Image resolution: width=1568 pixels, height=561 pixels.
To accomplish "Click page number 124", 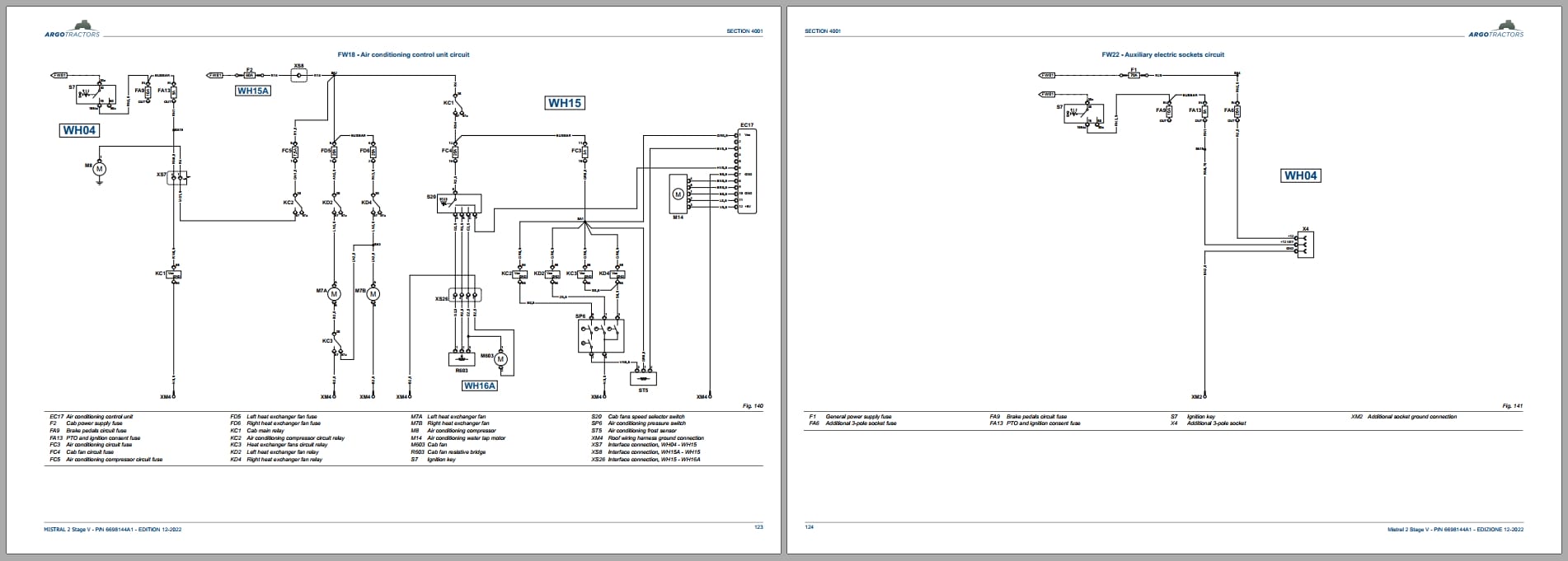I will click(810, 527).
